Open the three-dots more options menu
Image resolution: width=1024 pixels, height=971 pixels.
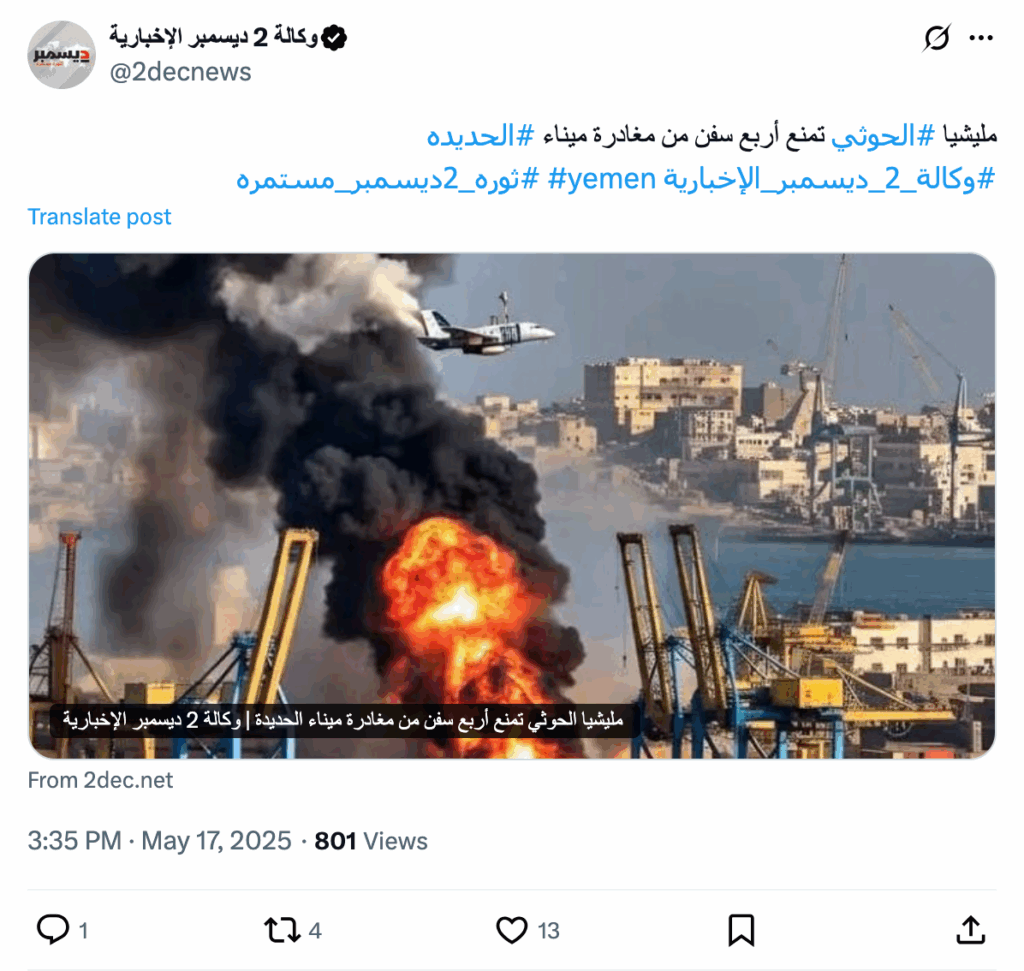point(981,38)
